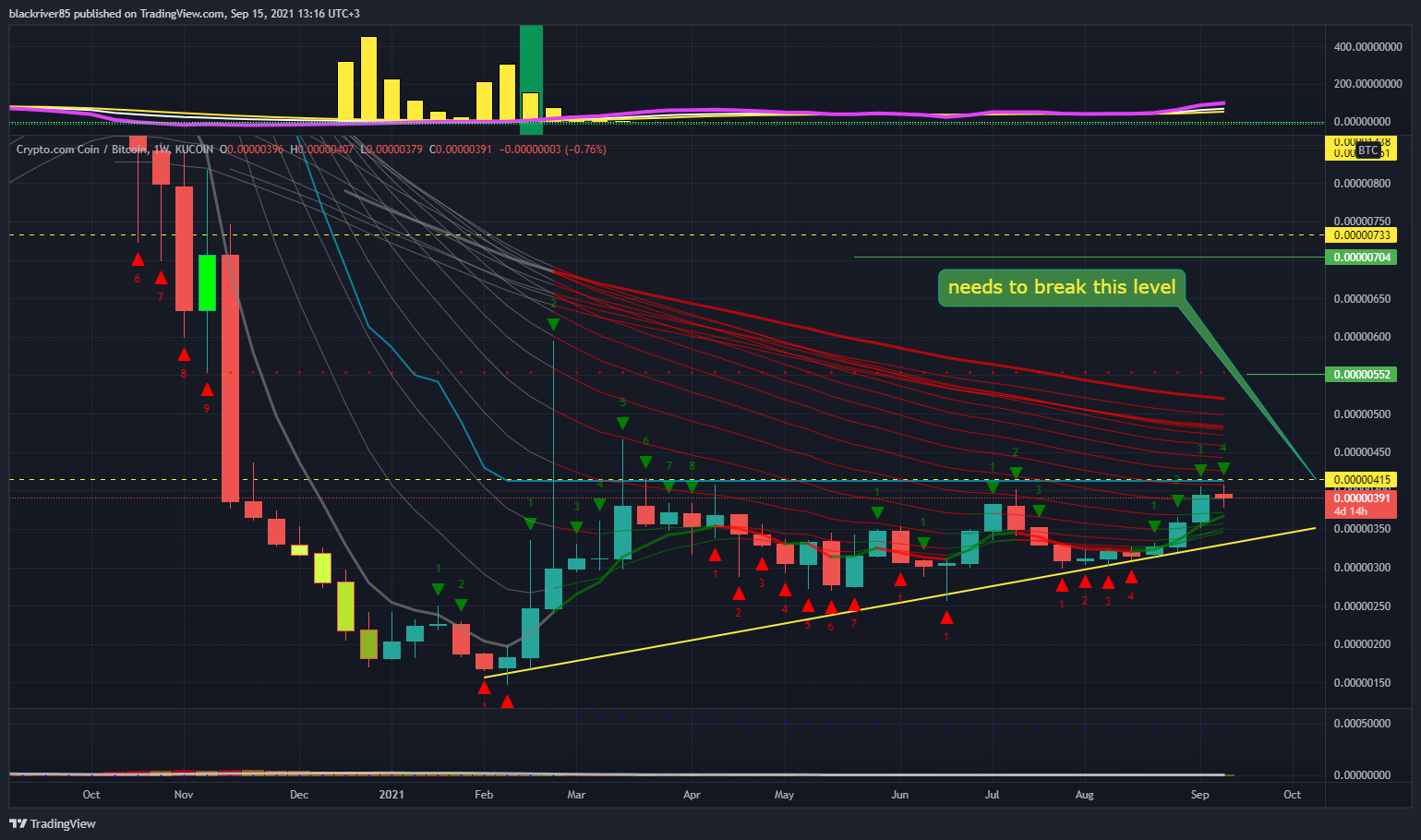Click the 0.00000300 price axis label
This screenshot has width=1421, height=840.
pos(1362,568)
